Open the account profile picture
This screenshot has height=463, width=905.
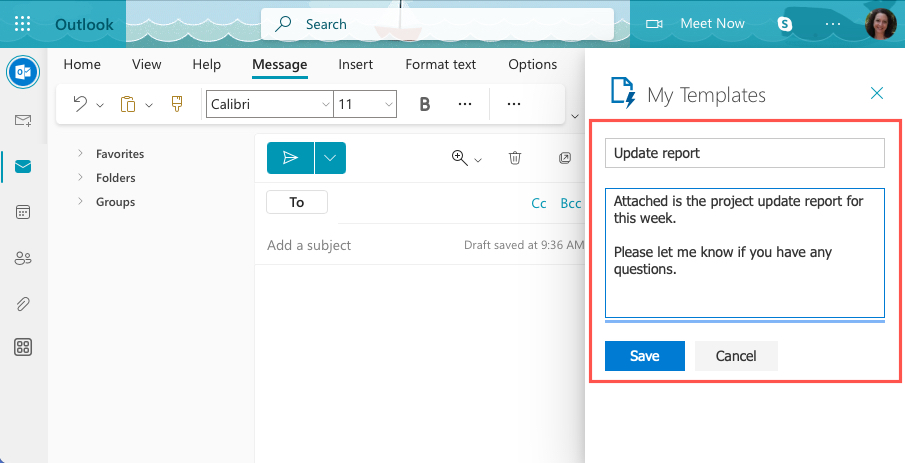tap(881, 24)
